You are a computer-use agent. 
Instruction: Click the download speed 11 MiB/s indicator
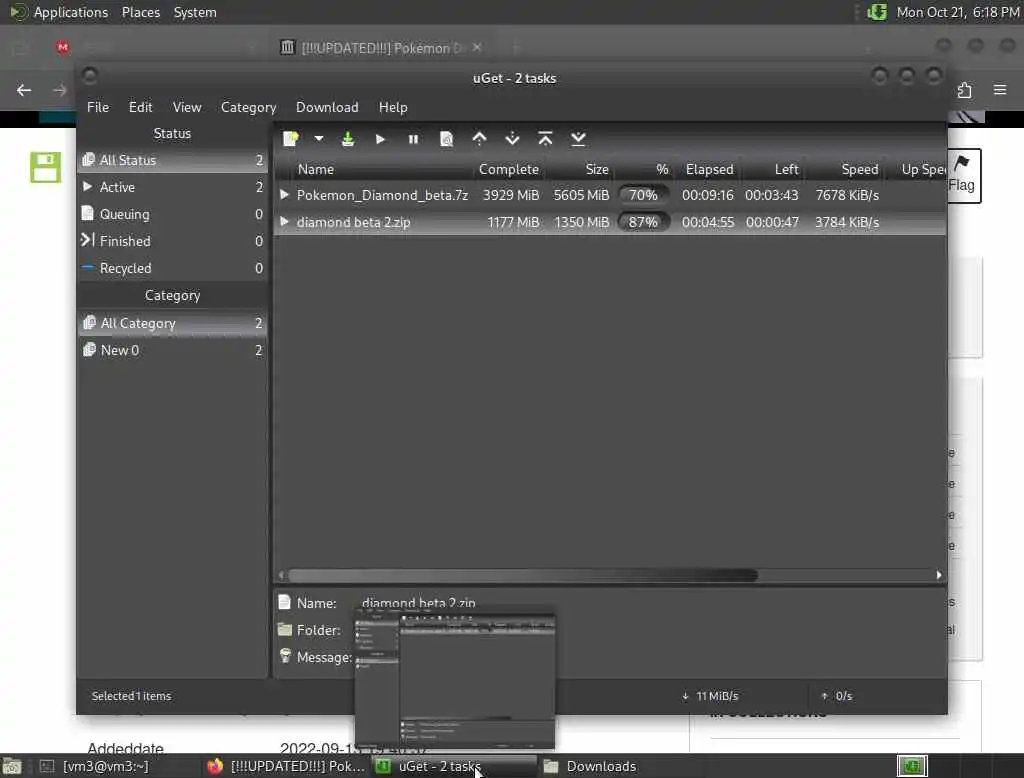711,696
